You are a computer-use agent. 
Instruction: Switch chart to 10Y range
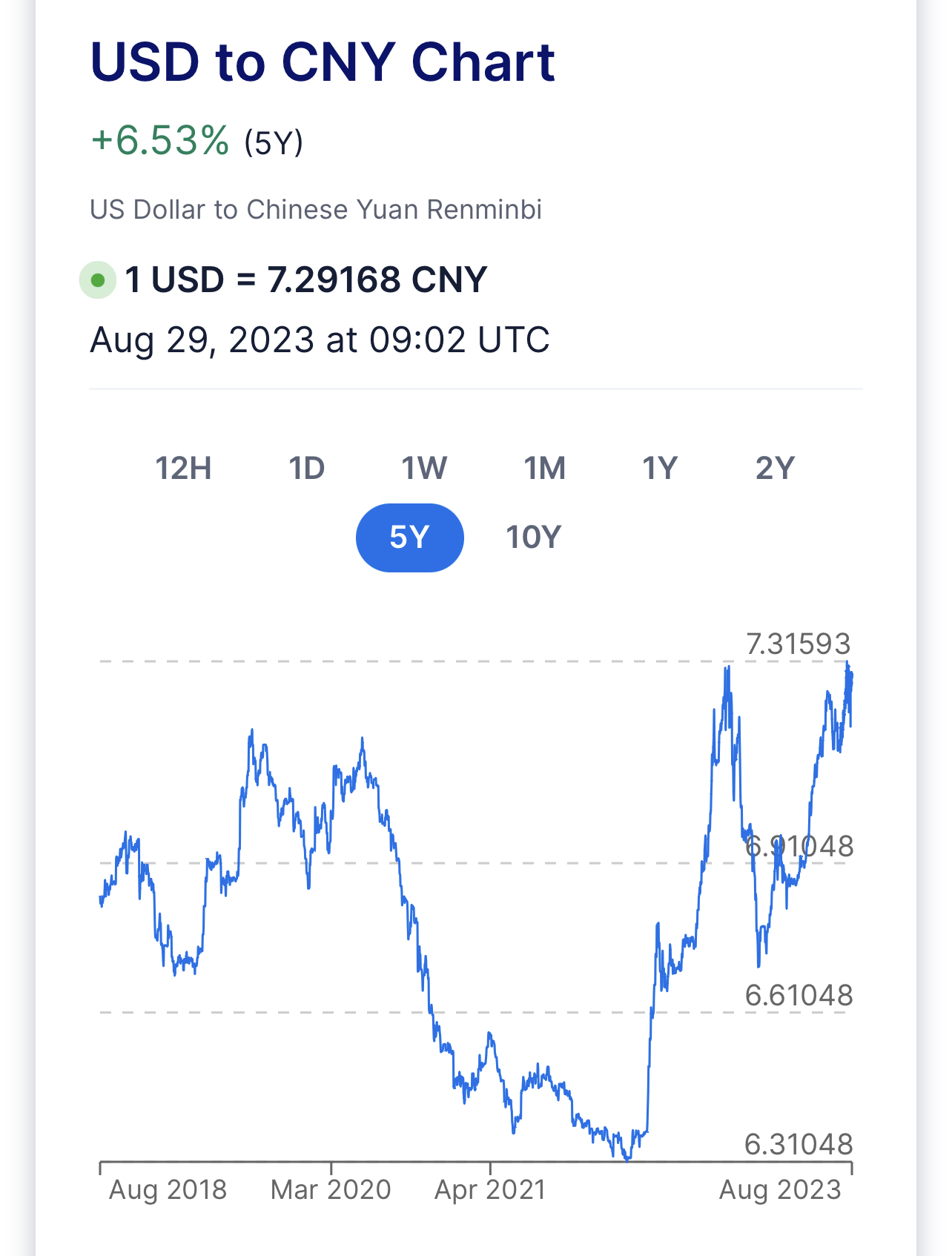534,538
